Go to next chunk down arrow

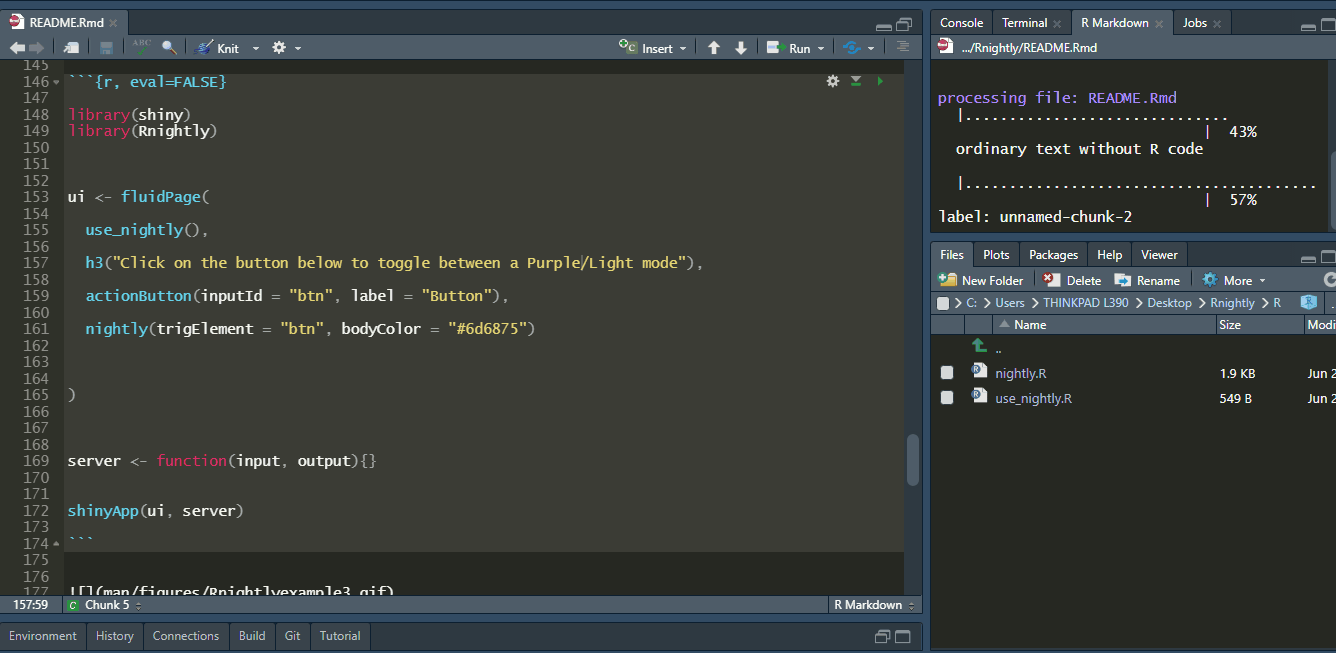pos(741,48)
